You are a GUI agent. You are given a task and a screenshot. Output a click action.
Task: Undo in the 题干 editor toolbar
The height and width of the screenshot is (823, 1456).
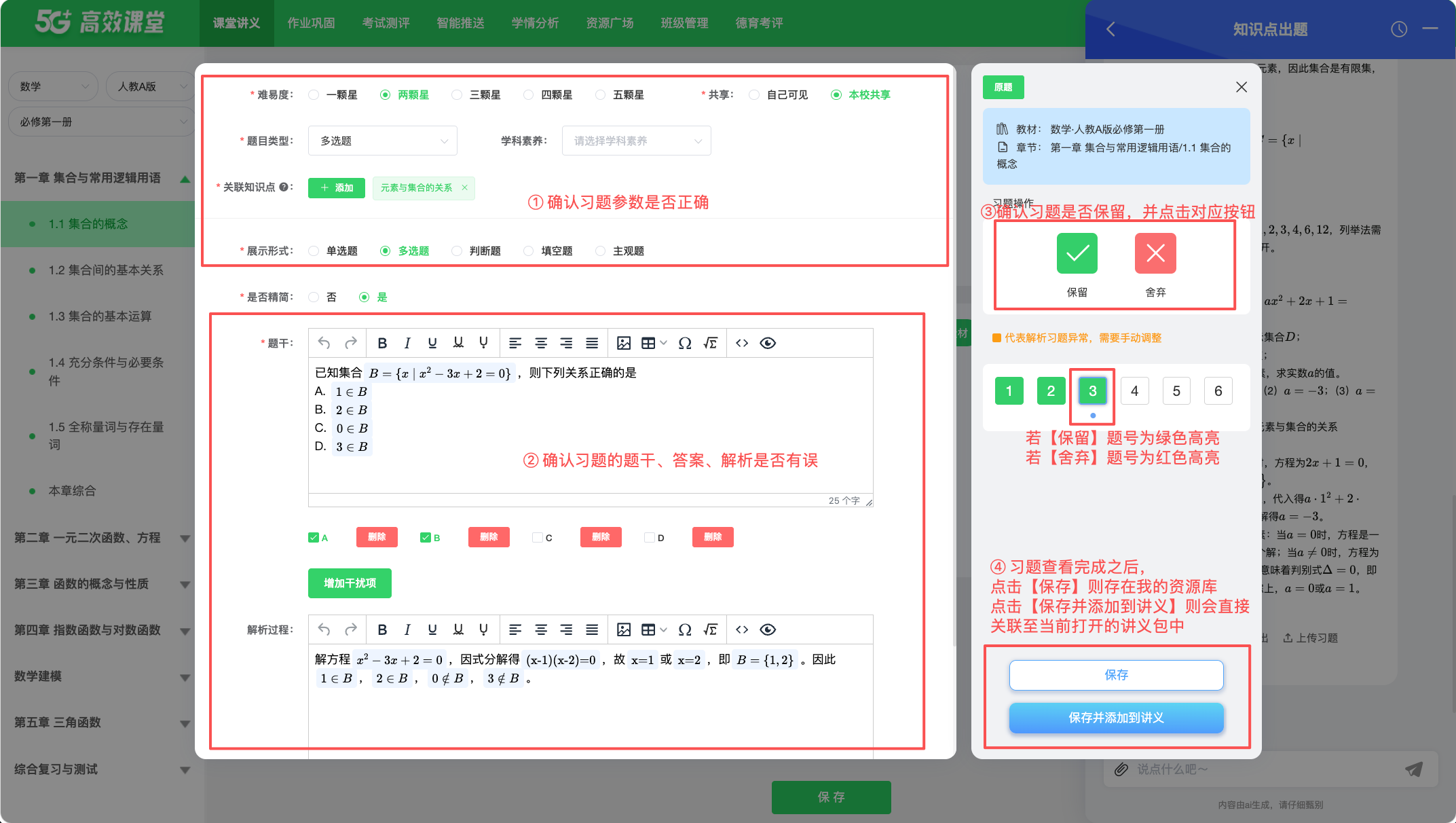[x=324, y=343]
